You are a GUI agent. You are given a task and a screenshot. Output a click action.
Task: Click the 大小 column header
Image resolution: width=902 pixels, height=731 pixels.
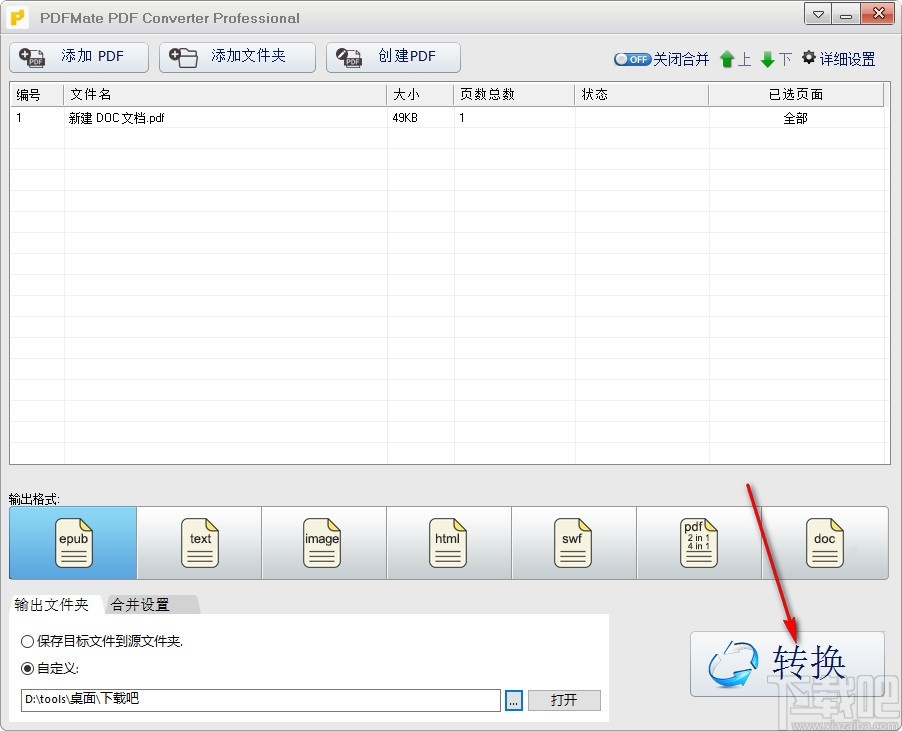pos(420,95)
